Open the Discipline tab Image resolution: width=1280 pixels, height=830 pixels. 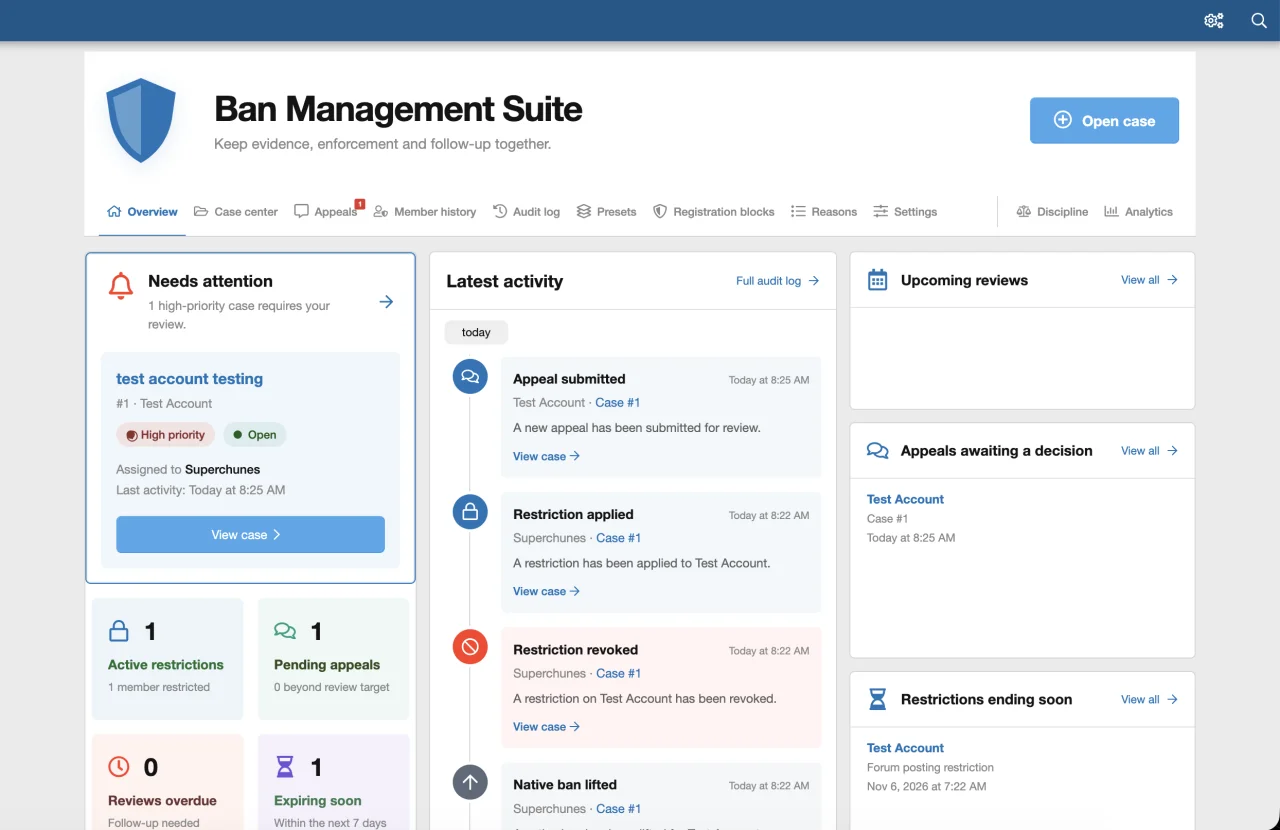coord(1051,212)
